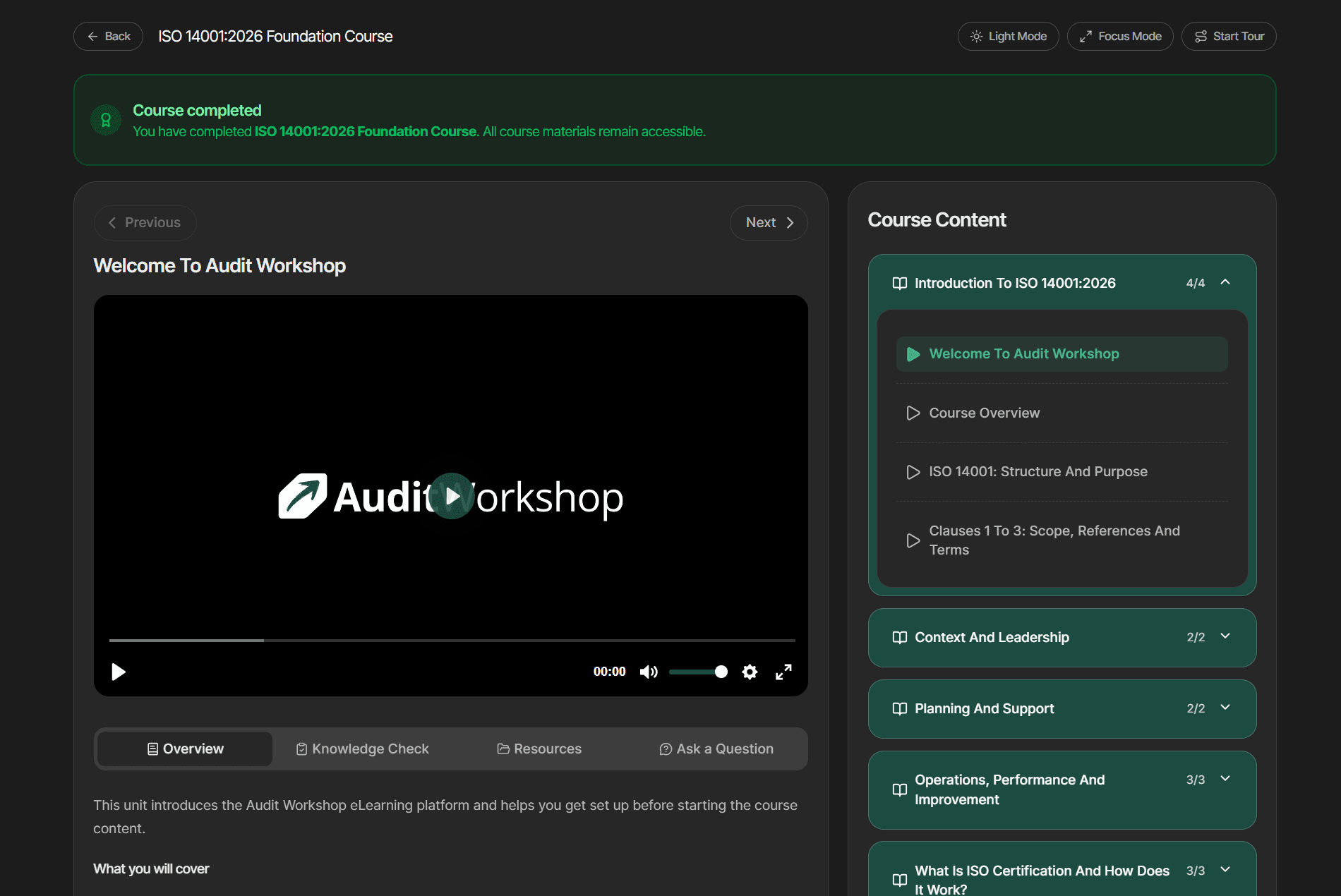This screenshot has width=1341, height=896.
Task: Click the 00:00 video timestamp
Action: [609, 672]
